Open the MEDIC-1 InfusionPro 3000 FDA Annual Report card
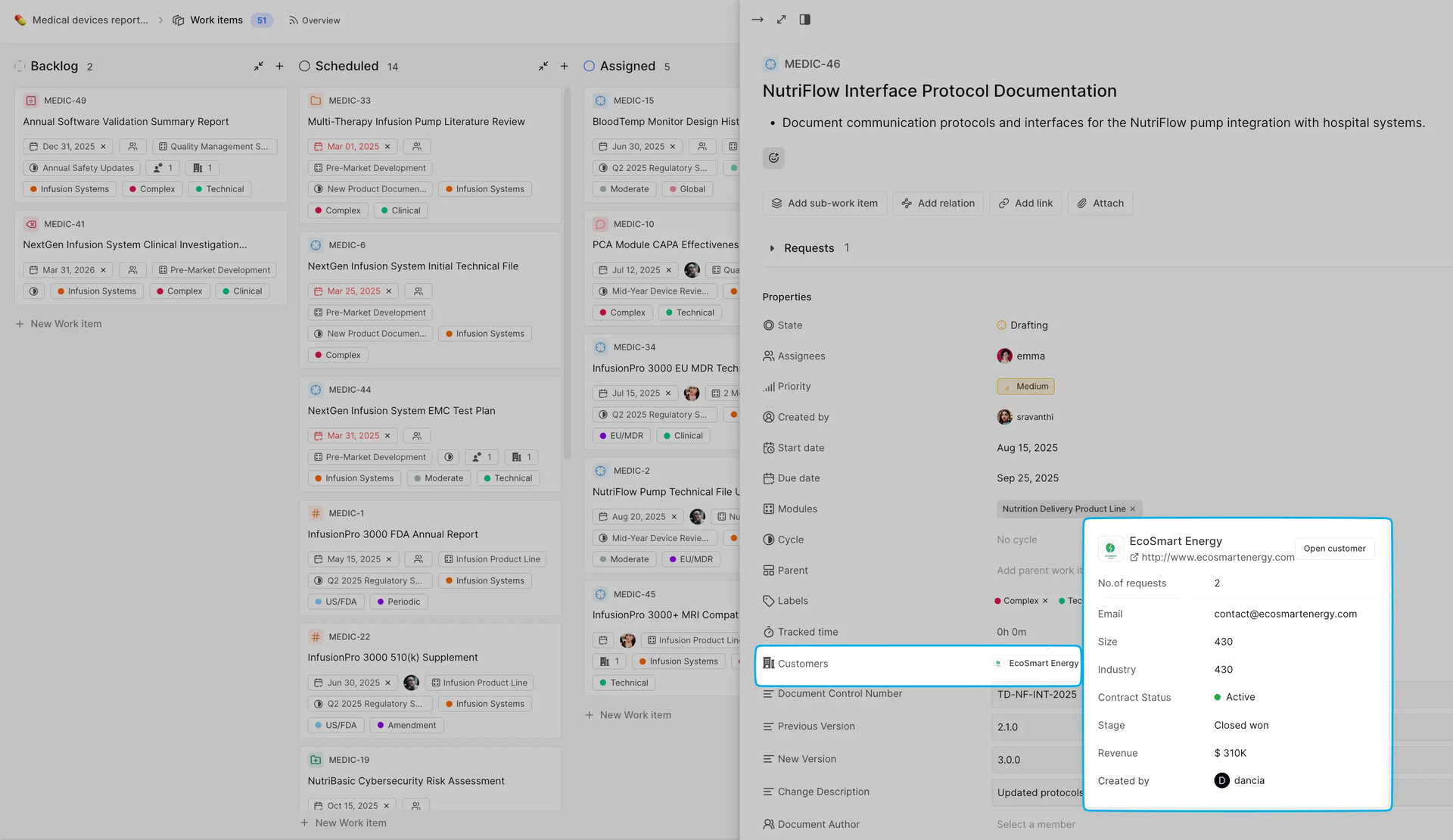 (x=430, y=558)
